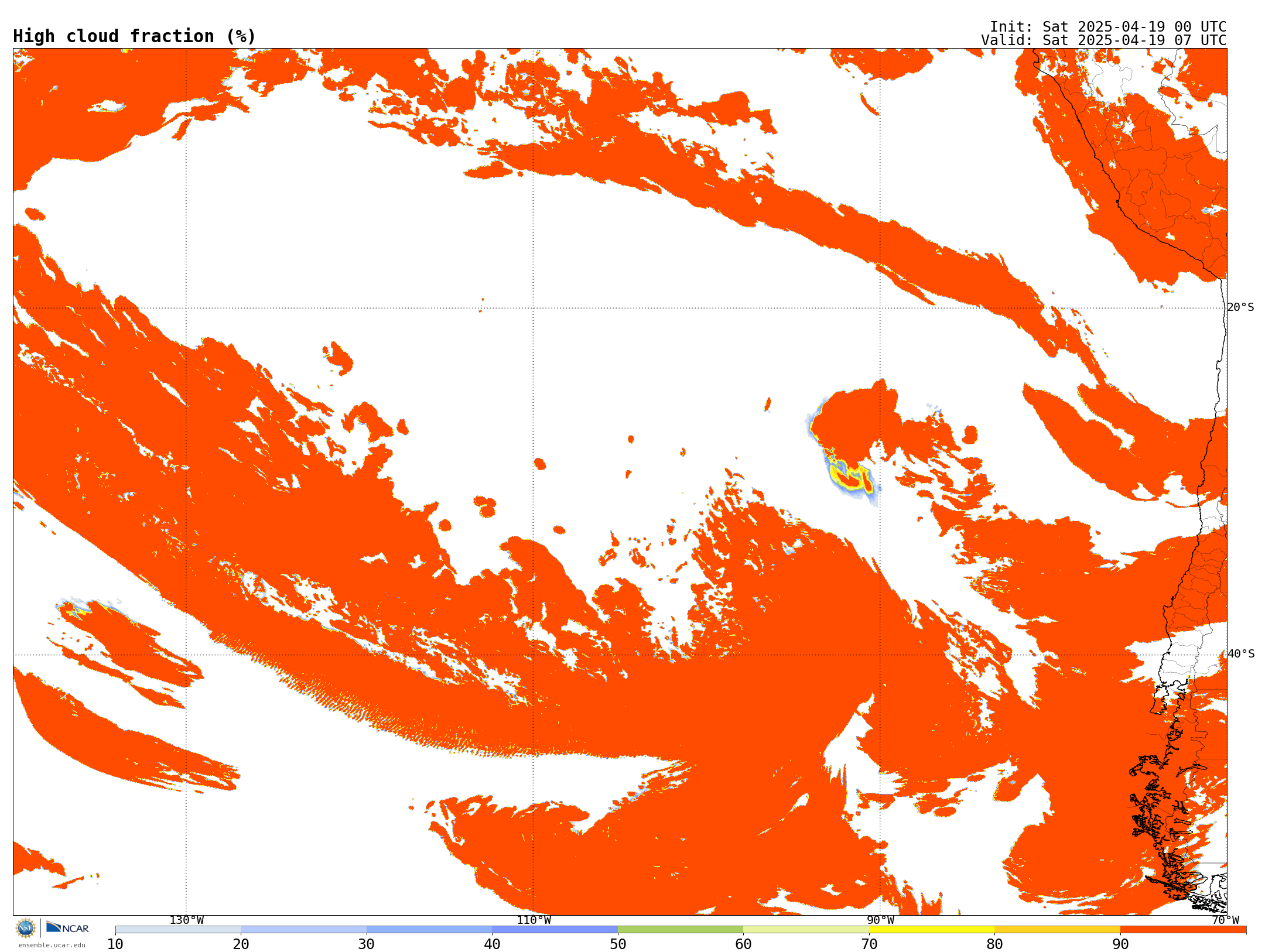Click the 130°W longitude label
This screenshot has width=1265, height=952.
click(x=187, y=920)
